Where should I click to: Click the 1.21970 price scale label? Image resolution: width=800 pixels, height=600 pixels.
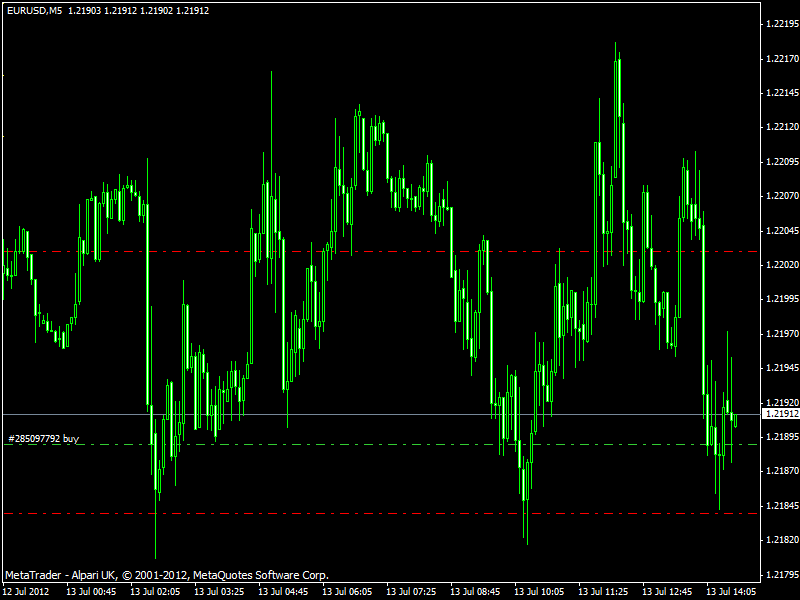tap(783, 334)
